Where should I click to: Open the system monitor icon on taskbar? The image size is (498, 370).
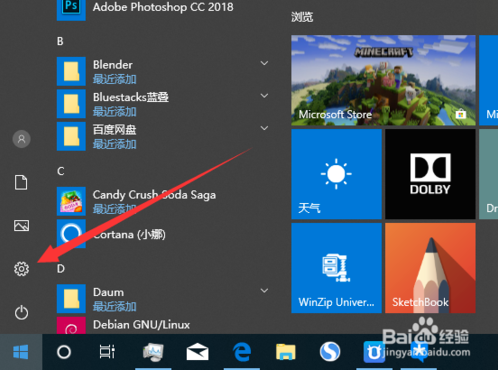coord(153,352)
